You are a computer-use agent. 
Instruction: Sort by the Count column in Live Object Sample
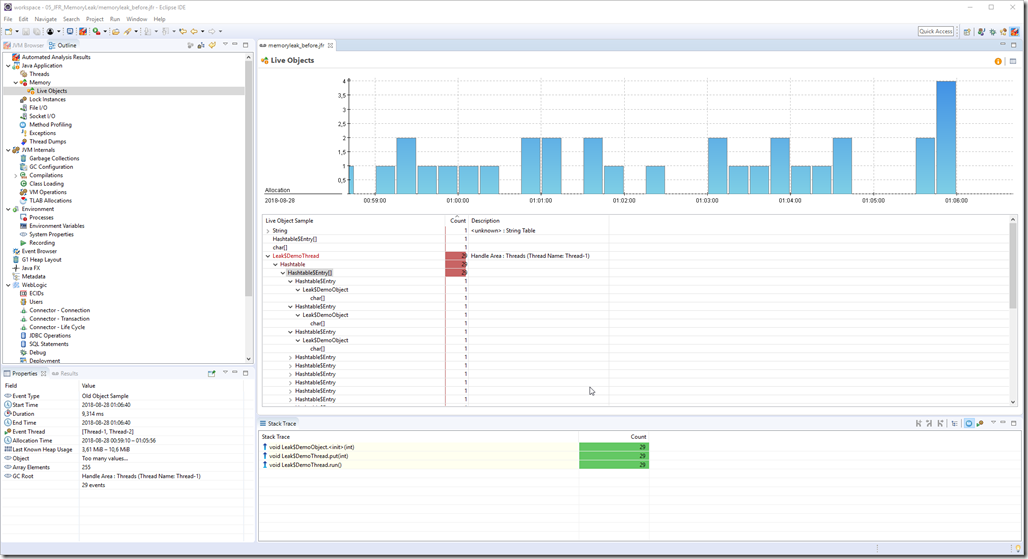pos(457,221)
